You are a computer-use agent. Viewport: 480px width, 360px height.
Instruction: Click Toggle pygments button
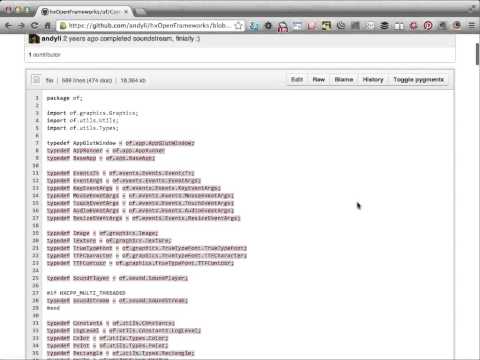click(418, 80)
